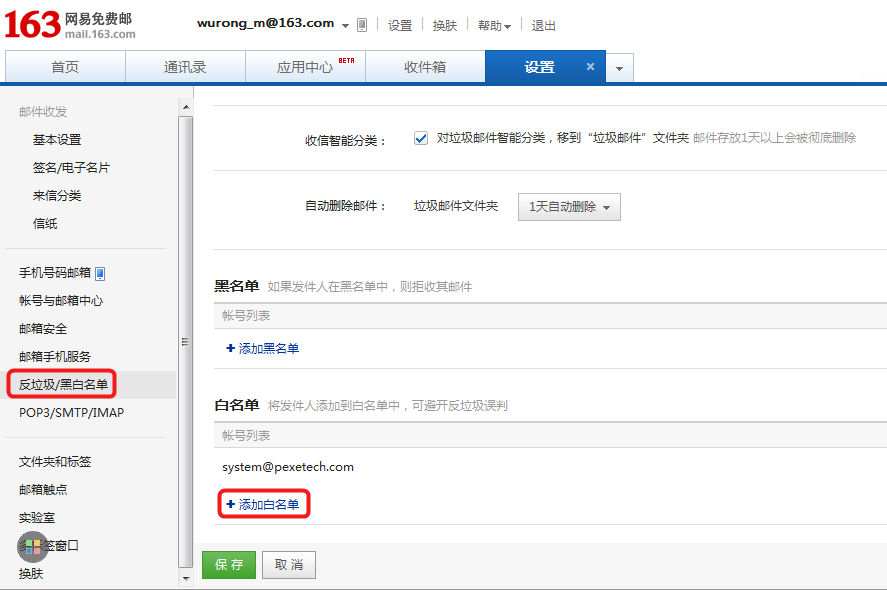Switch to the 收件箱 tab
887x590 pixels.
(425, 67)
